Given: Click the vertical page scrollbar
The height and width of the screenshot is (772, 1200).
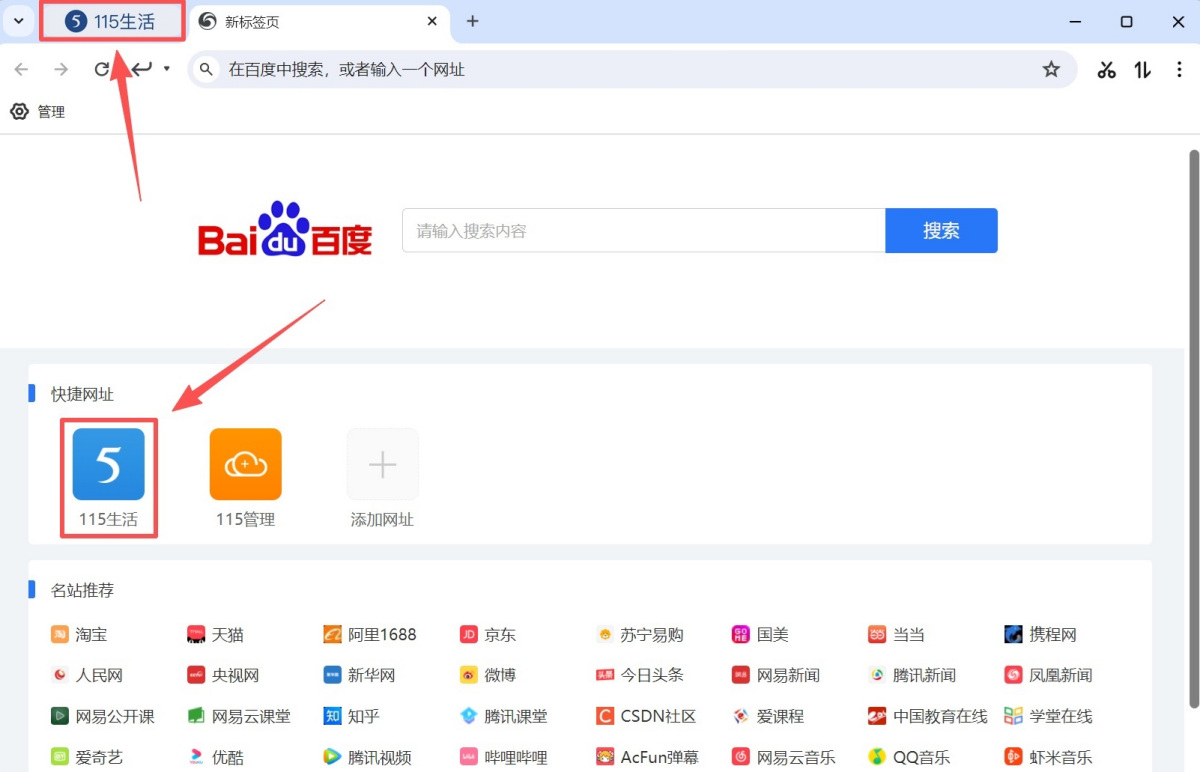Looking at the screenshot, I should (1192, 400).
